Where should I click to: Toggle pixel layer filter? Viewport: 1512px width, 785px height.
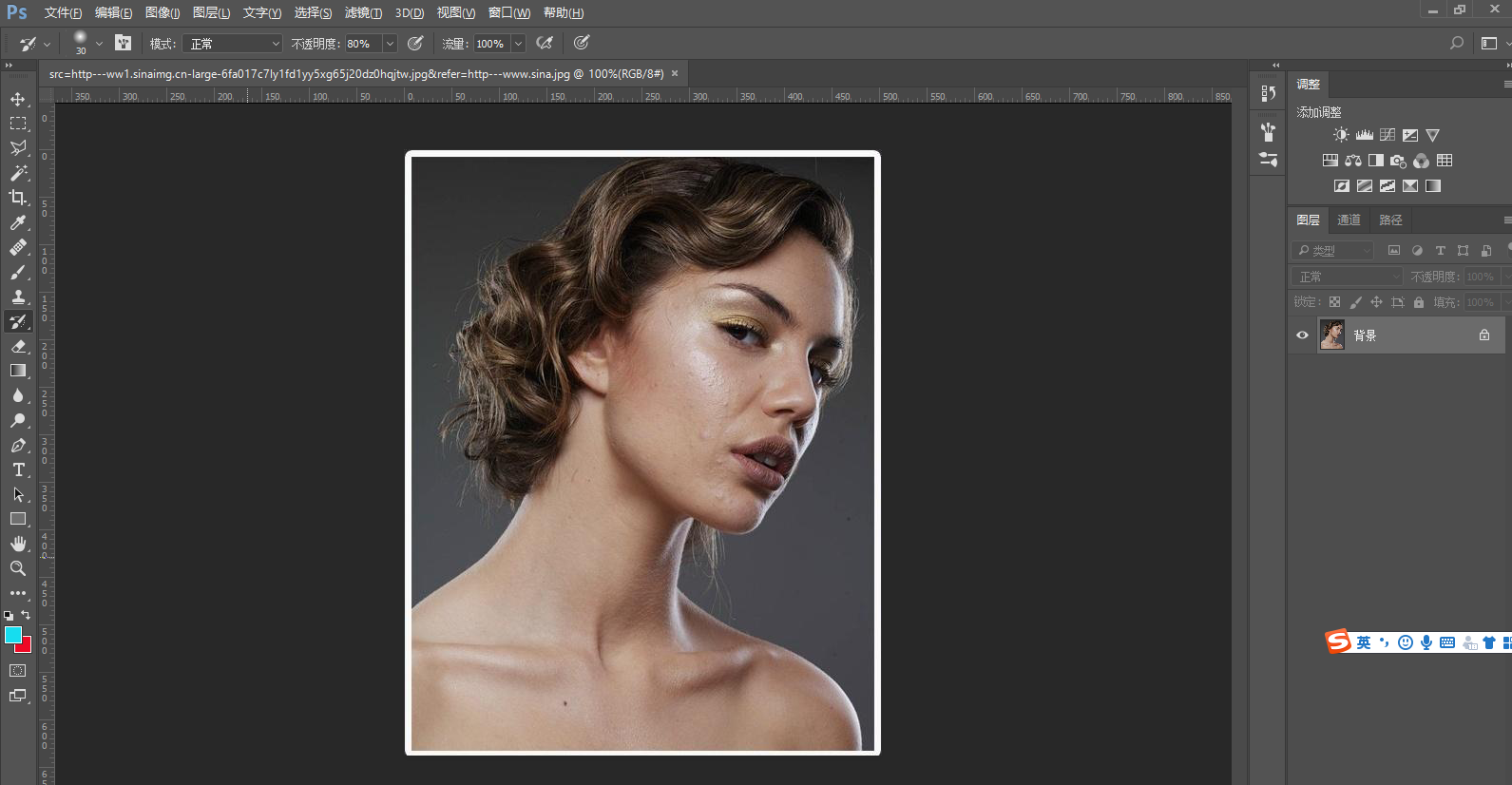coord(1394,251)
